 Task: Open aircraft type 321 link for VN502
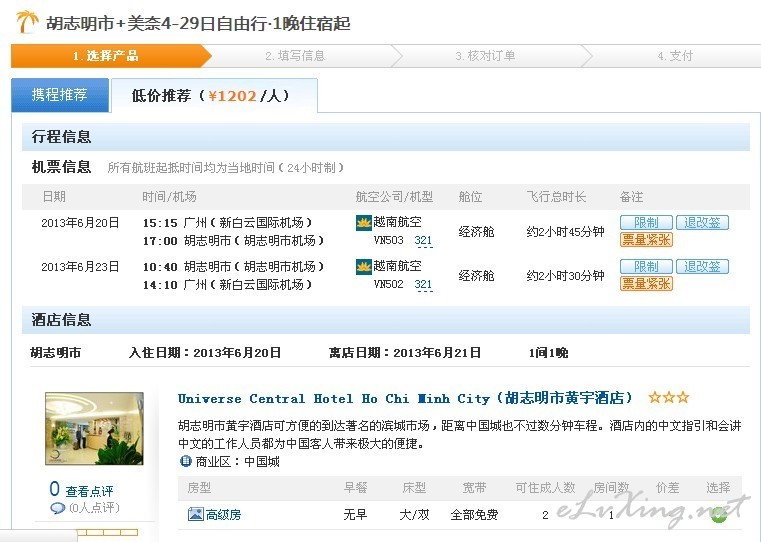tap(423, 284)
